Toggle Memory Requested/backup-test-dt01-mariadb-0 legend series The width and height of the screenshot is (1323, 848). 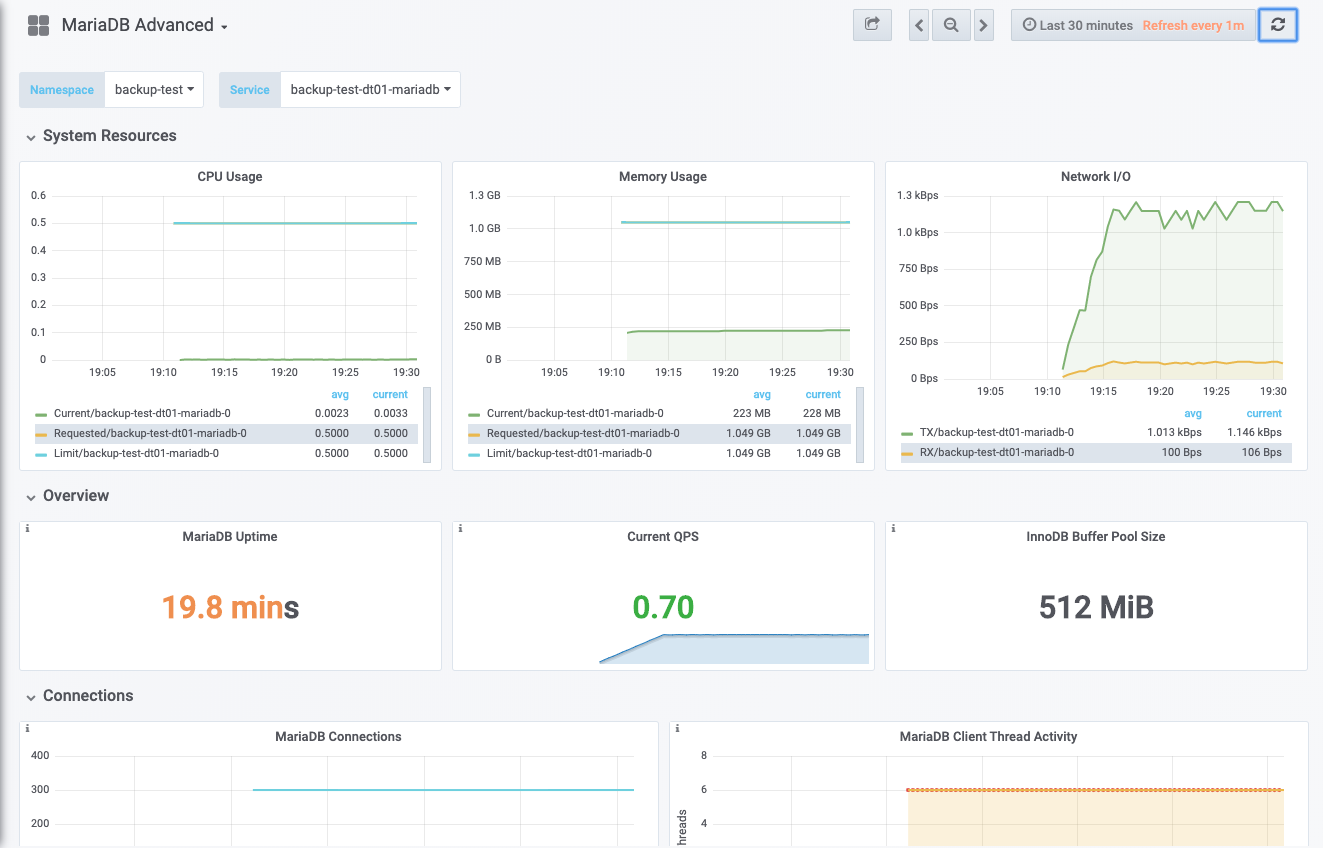[583, 433]
